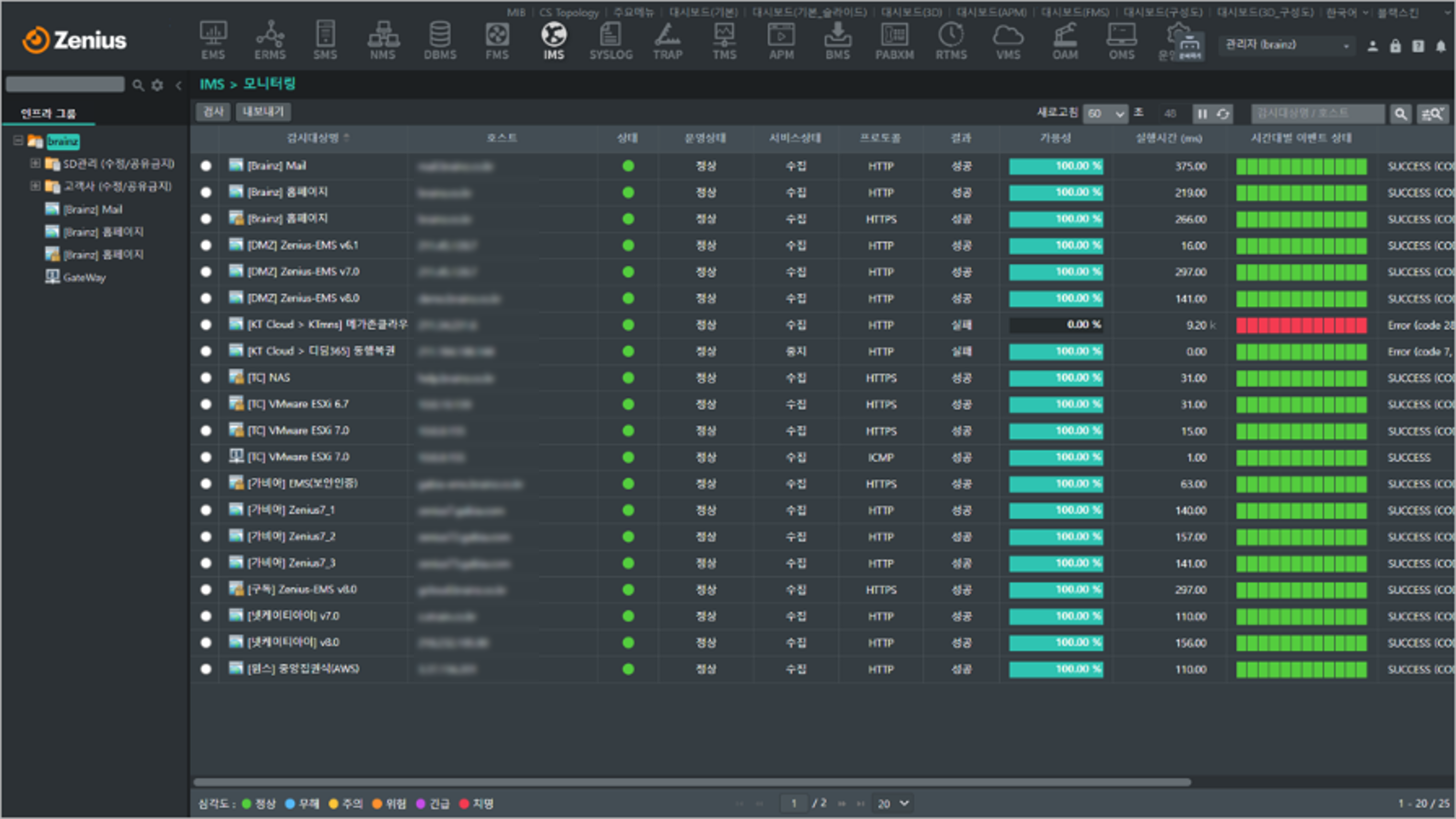Open 대시보드(기본) menu item
The image size is (1456, 819).
704,12
